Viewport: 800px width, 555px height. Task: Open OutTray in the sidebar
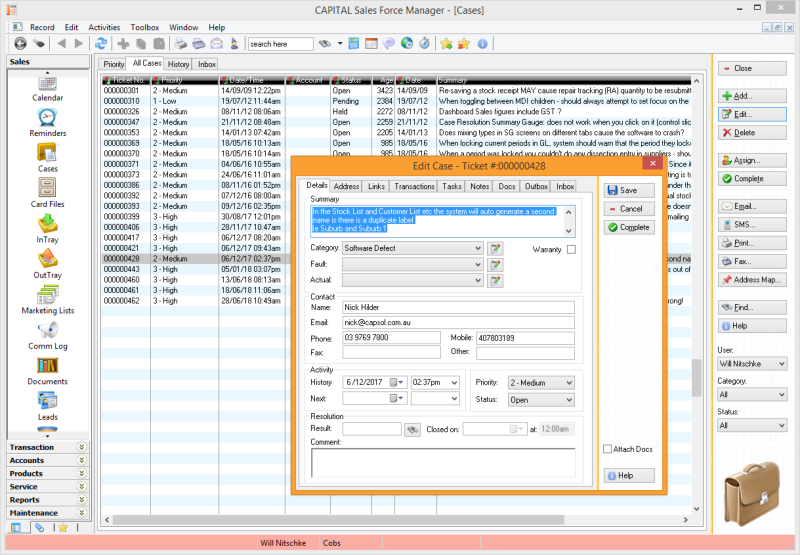pos(47,264)
